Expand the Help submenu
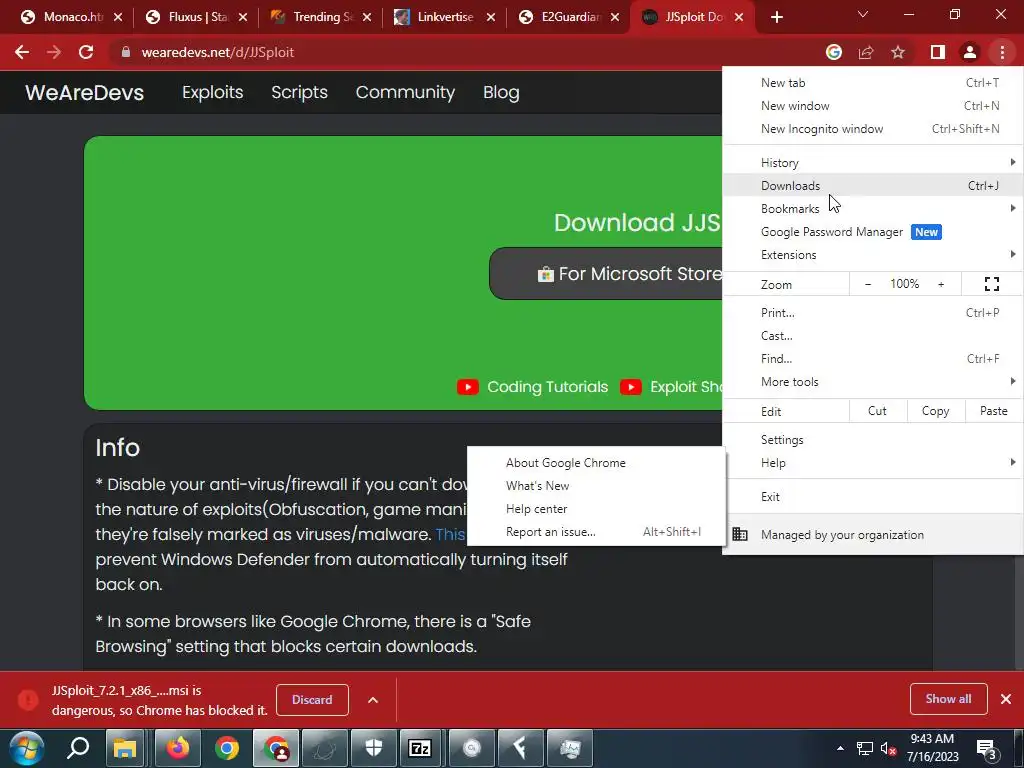This screenshot has height=768, width=1024. click(873, 462)
